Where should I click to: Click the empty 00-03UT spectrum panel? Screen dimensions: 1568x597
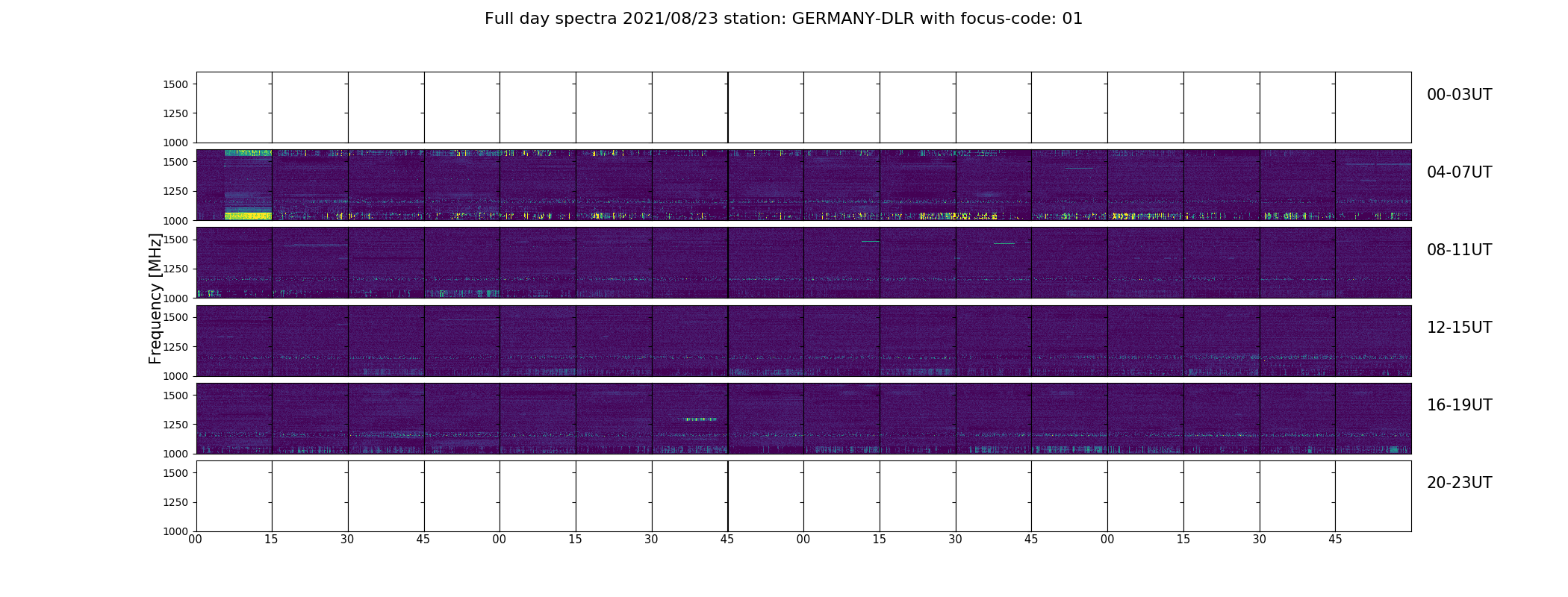point(803,107)
